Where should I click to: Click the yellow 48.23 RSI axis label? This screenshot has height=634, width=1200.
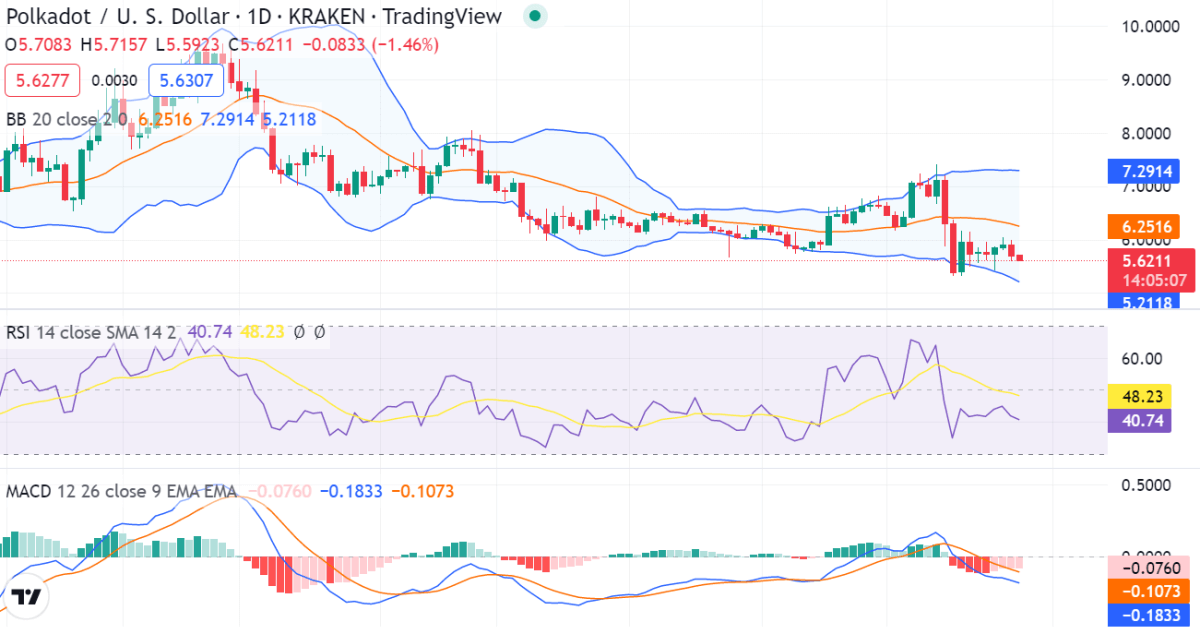(x=1139, y=396)
